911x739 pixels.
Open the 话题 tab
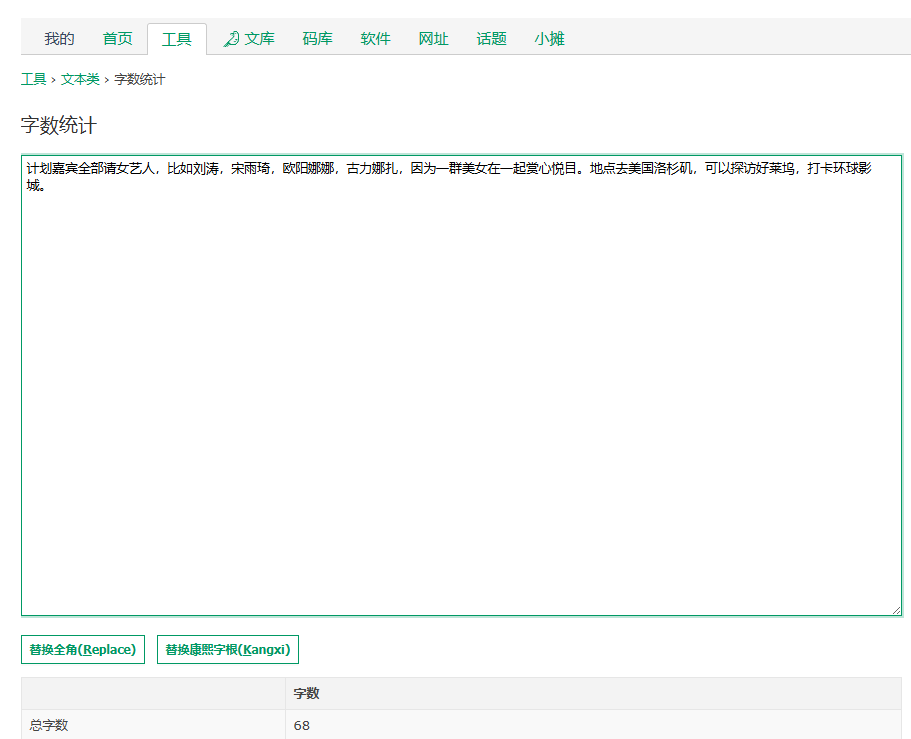pyautogui.click(x=492, y=39)
